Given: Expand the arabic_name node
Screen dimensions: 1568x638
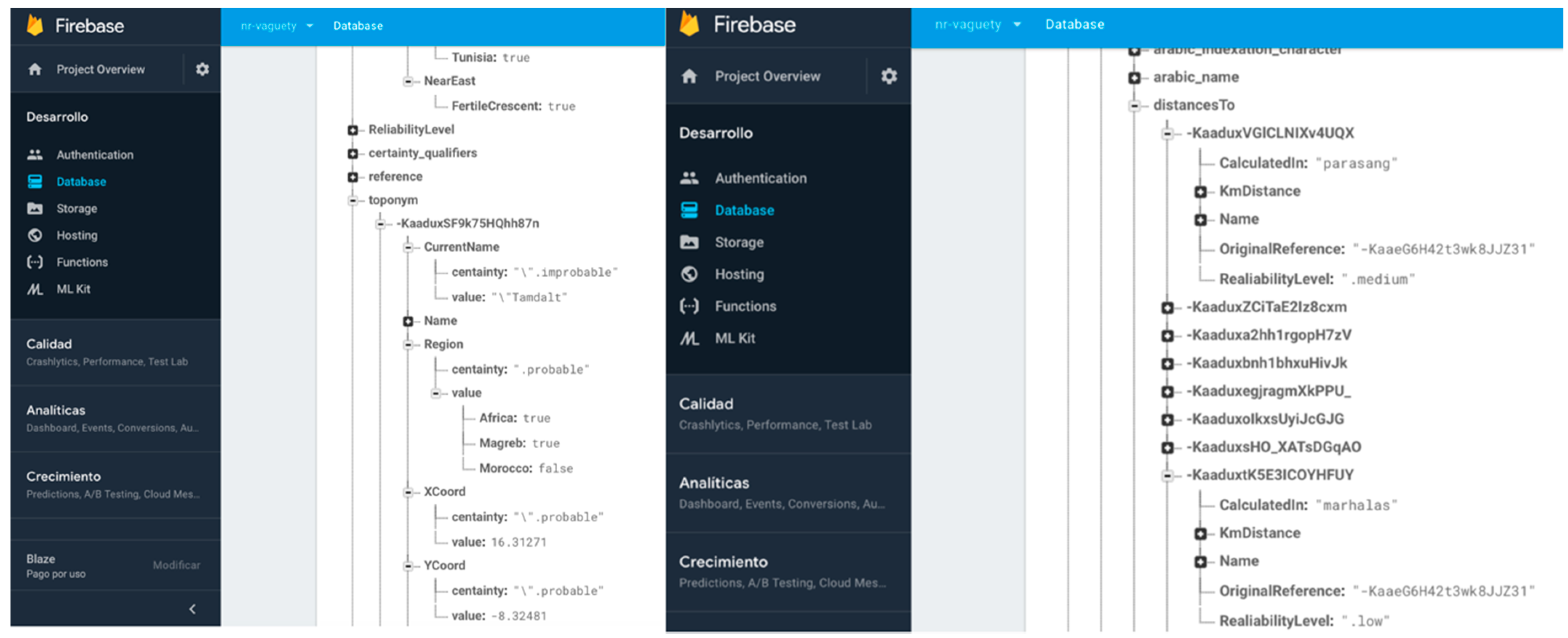Looking at the screenshot, I should pyautogui.click(x=1134, y=77).
